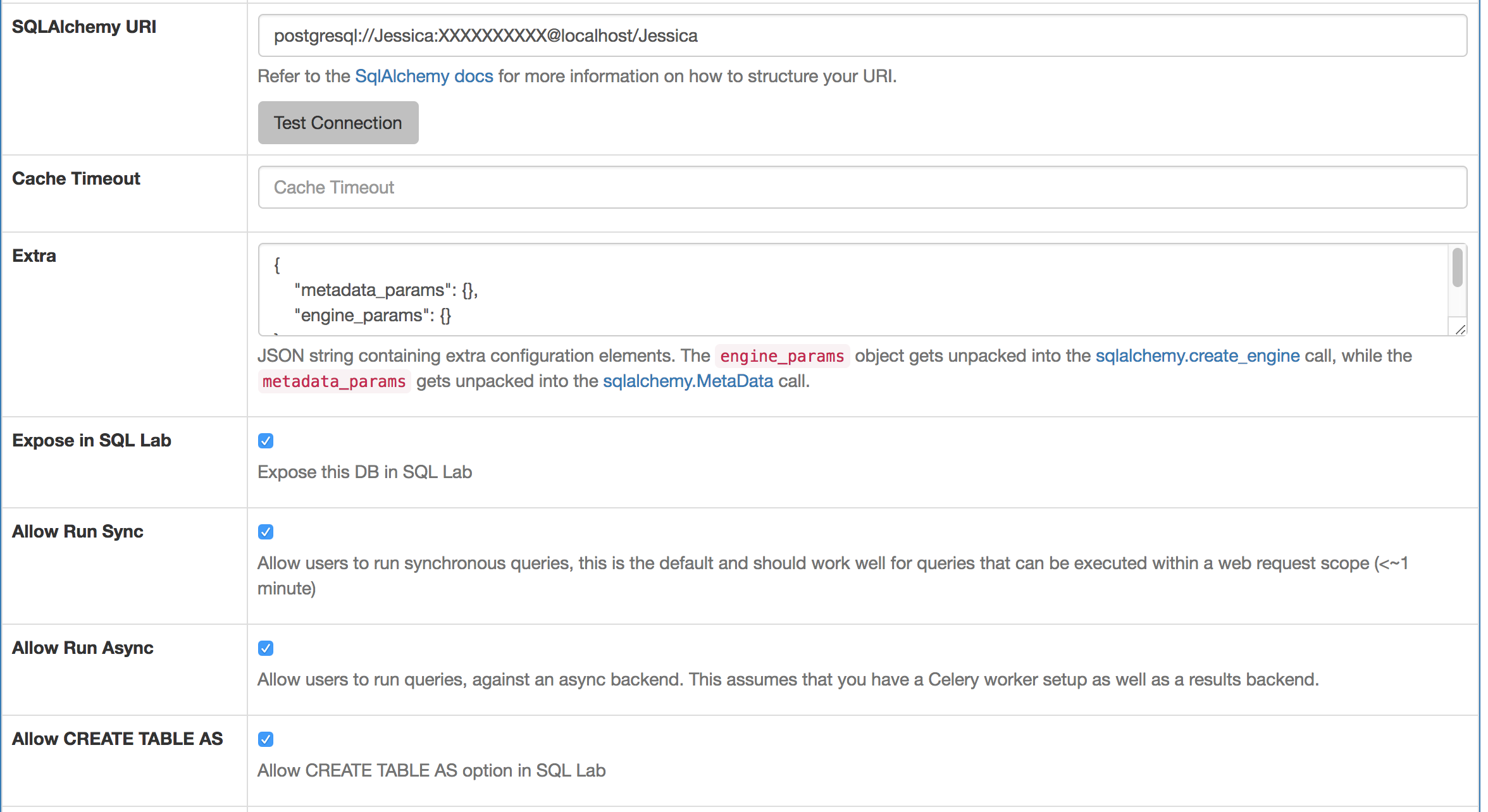Click the Expose in SQL Lab row label
1488x812 pixels.
point(91,441)
